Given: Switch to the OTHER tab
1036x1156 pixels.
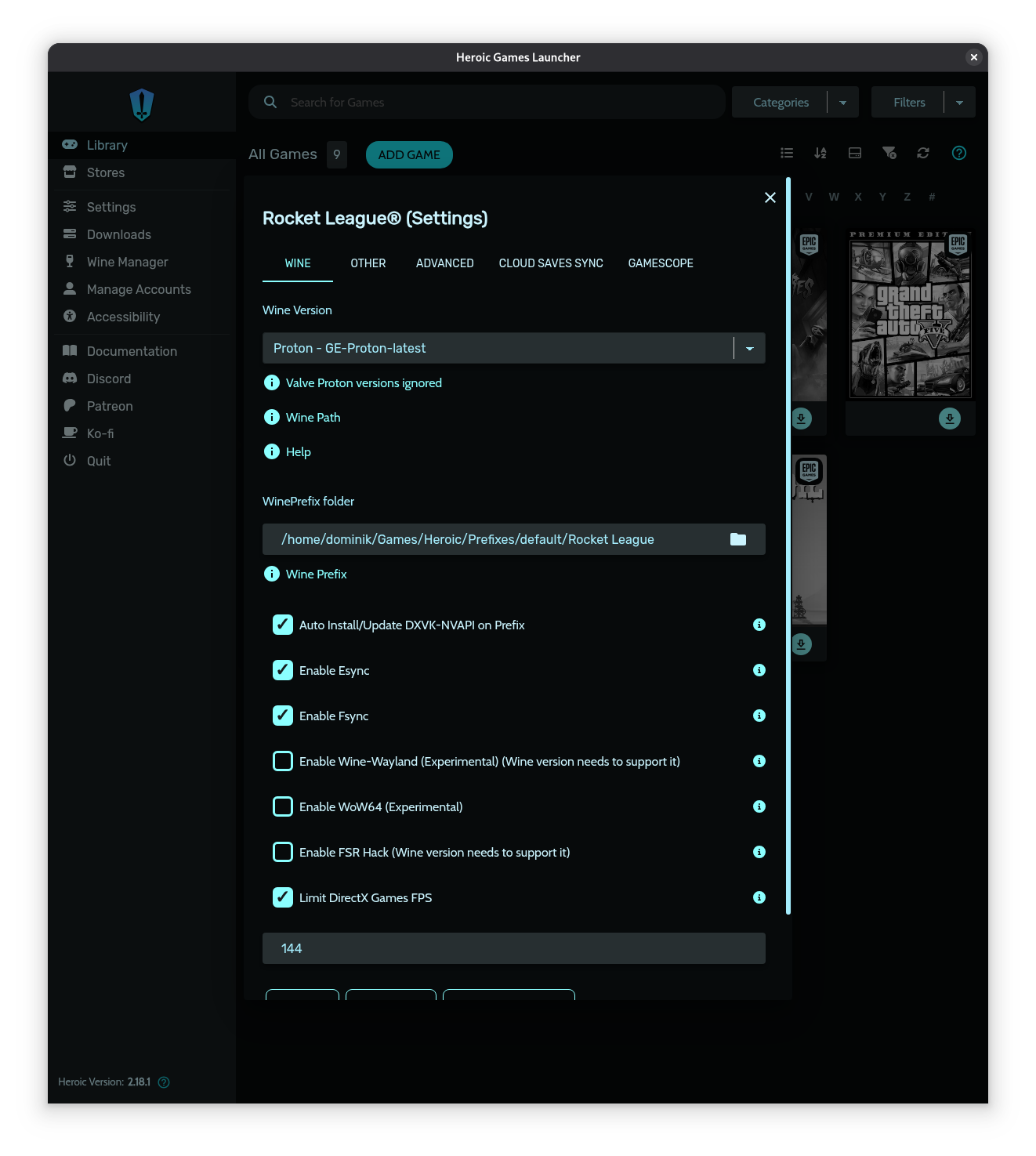Looking at the screenshot, I should [368, 263].
